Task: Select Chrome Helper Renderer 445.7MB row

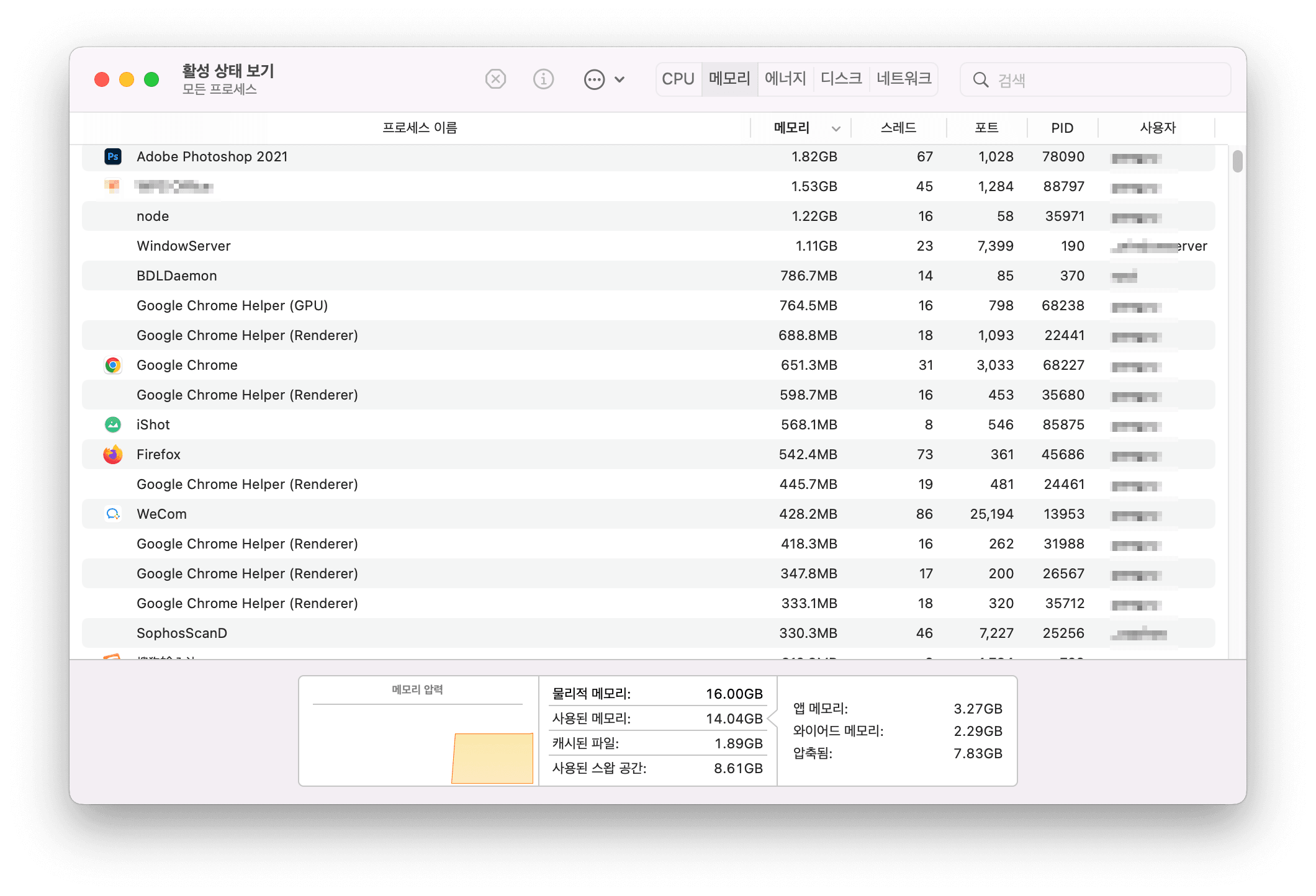Action: pos(648,484)
